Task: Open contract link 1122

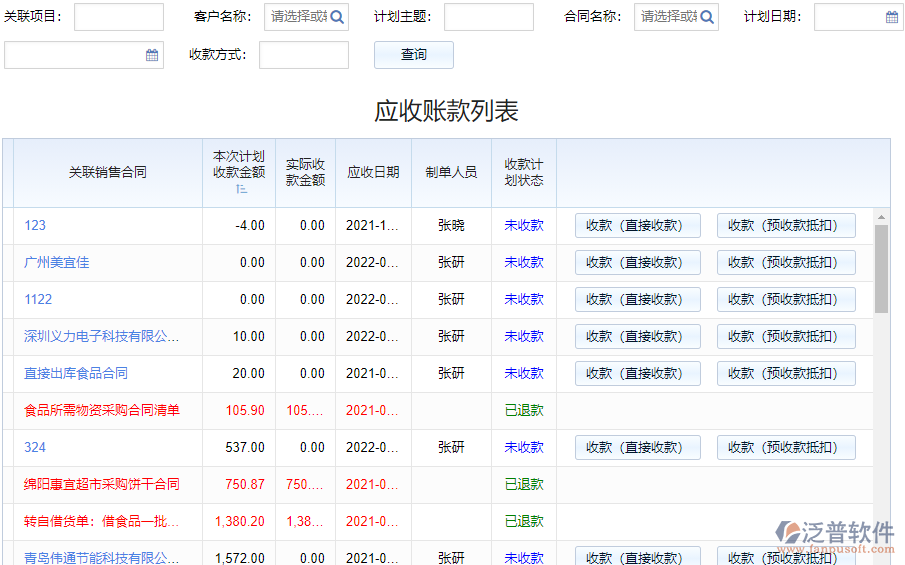Action: click(38, 300)
